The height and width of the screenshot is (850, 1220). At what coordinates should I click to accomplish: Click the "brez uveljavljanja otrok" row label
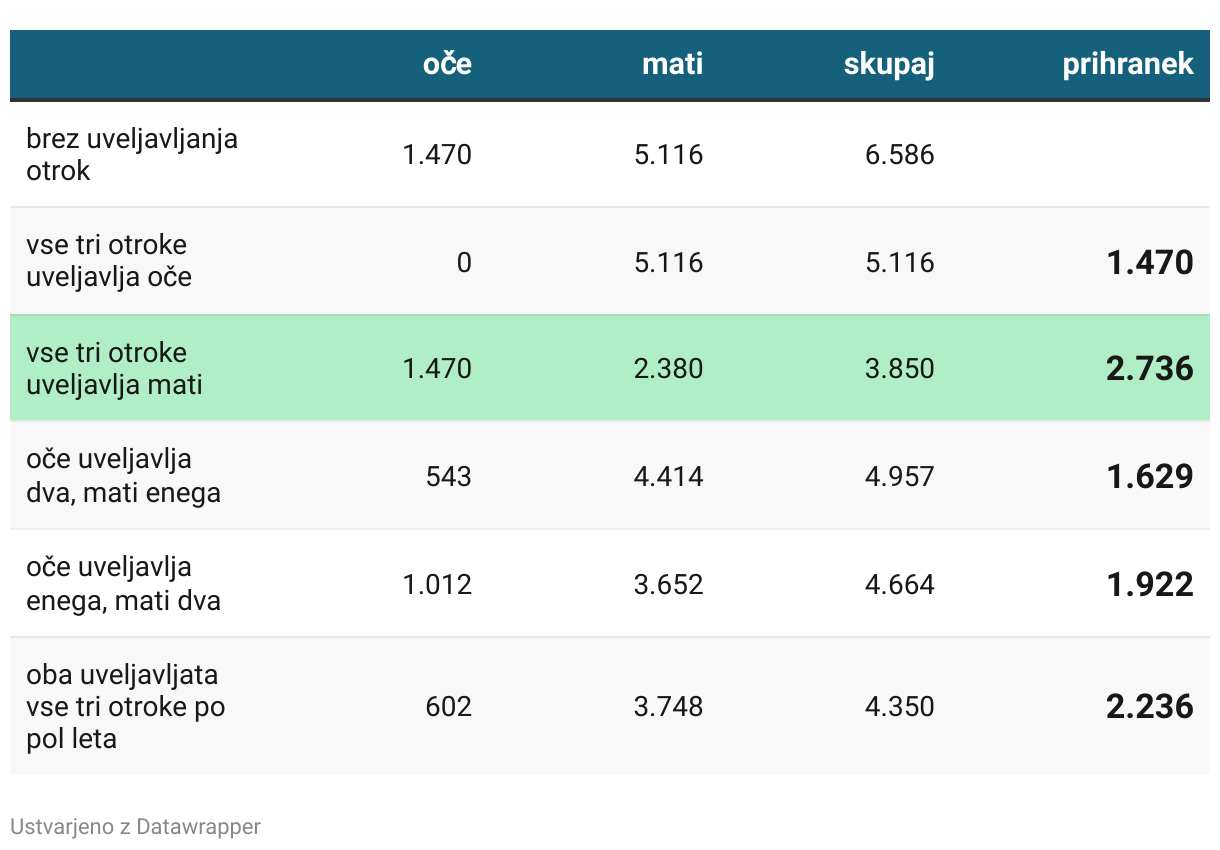point(132,154)
